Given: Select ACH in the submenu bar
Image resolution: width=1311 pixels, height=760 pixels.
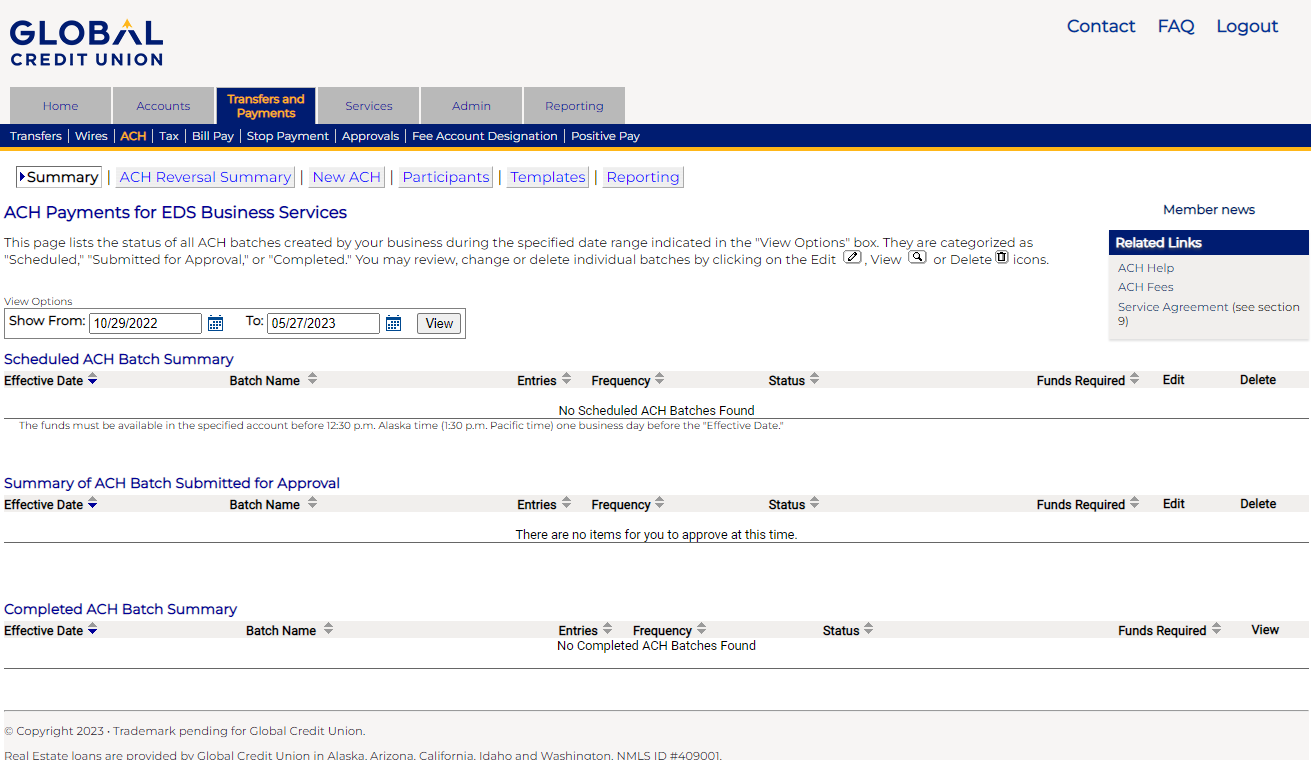Looking at the screenshot, I should click(x=133, y=136).
